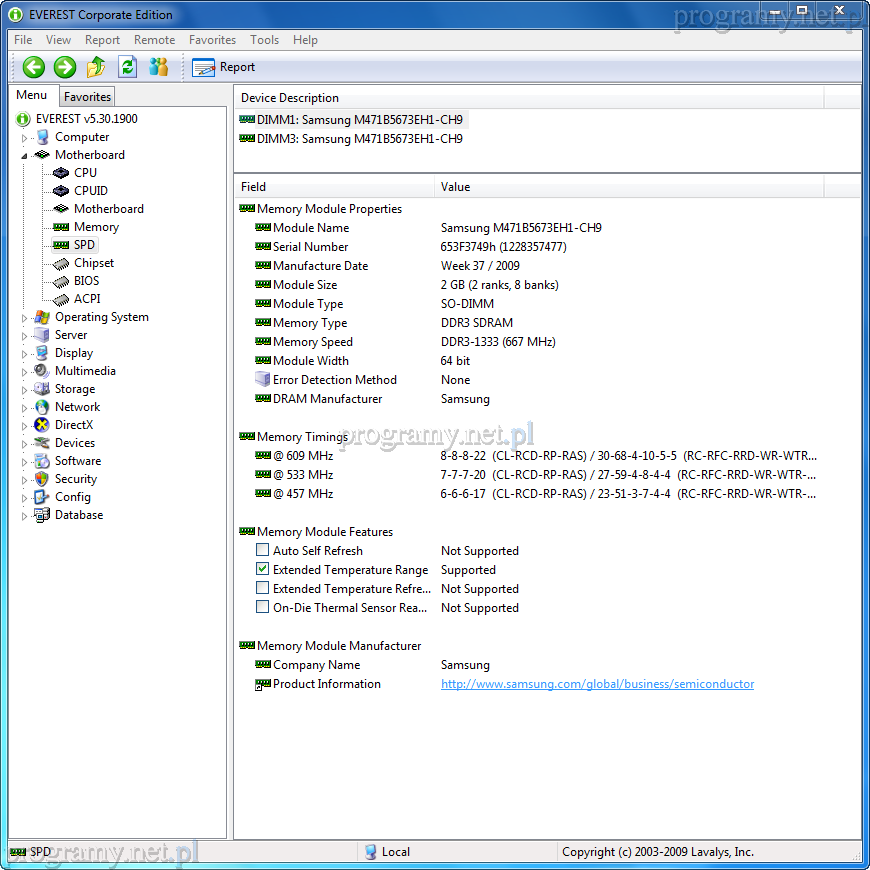Open the Tools menu
Image resolution: width=870 pixels, height=870 pixels.
tap(264, 40)
